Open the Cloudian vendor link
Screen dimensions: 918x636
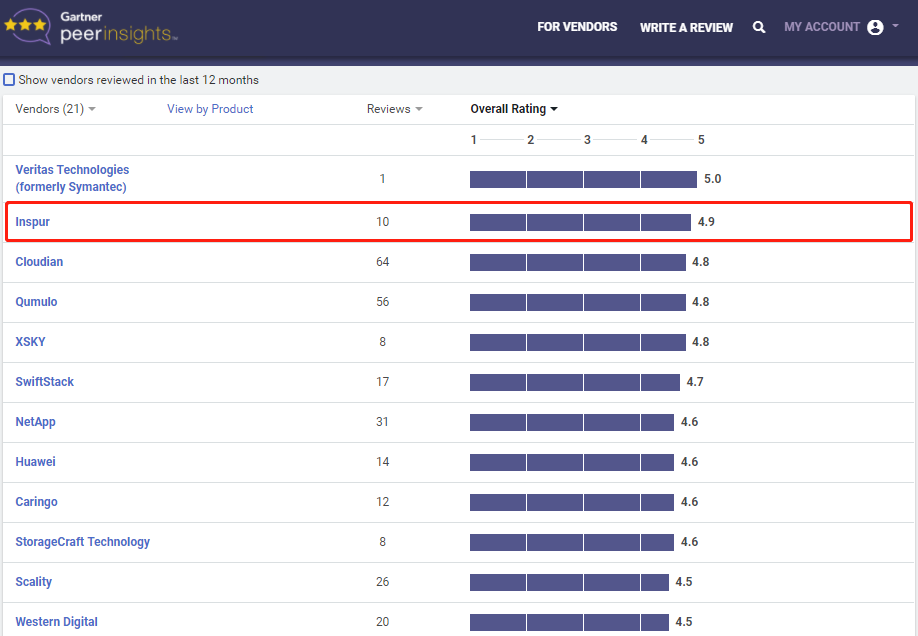coord(39,262)
